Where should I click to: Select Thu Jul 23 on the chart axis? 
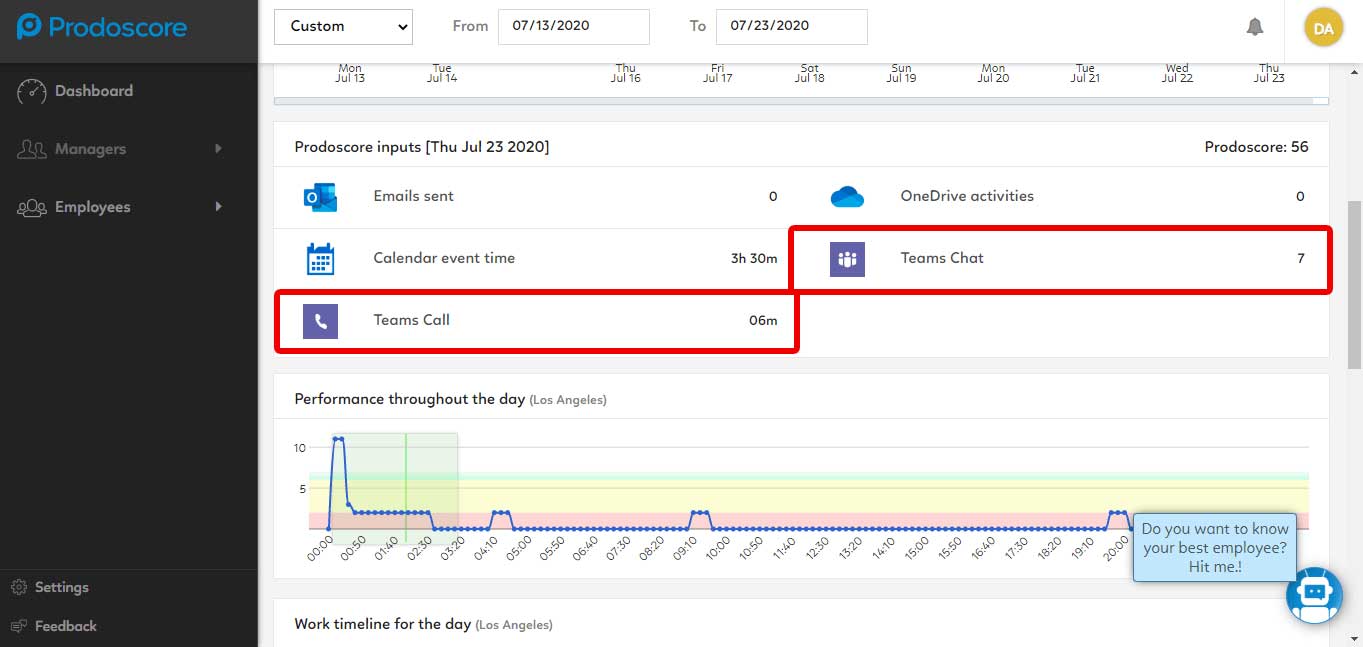pyautogui.click(x=1269, y=73)
